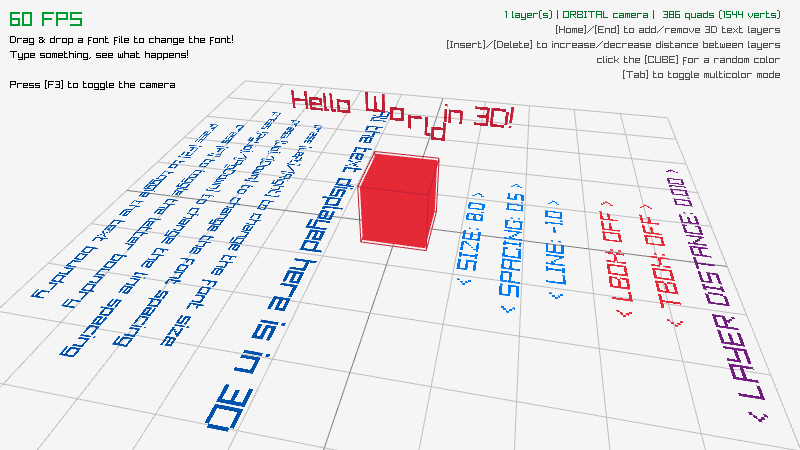The width and height of the screenshot is (800, 450).
Task: Click "Press [F3] to toggle the camera" hint
Action: click(92, 85)
